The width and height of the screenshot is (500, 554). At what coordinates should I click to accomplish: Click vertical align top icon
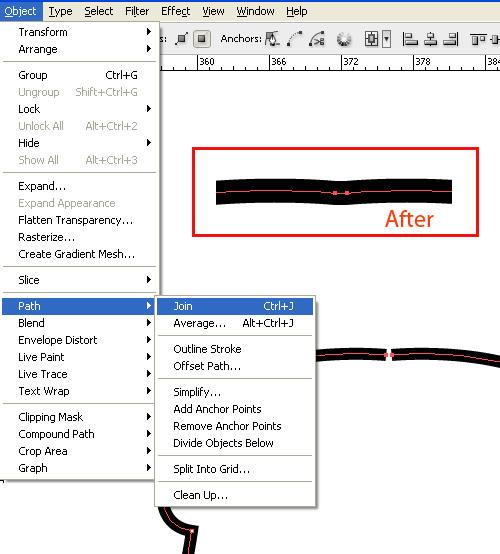click(478, 39)
